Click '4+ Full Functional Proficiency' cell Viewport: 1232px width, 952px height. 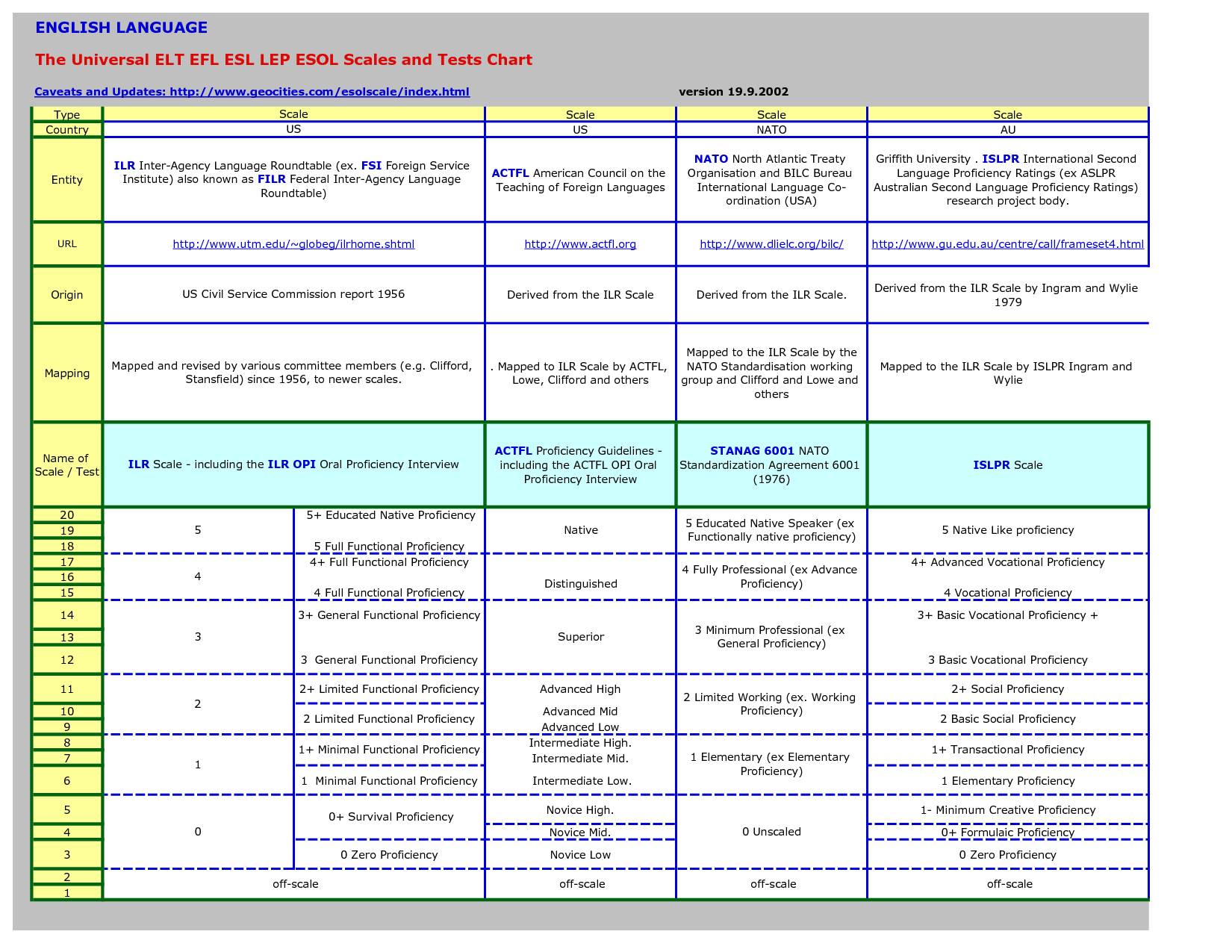click(x=389, y=562)
